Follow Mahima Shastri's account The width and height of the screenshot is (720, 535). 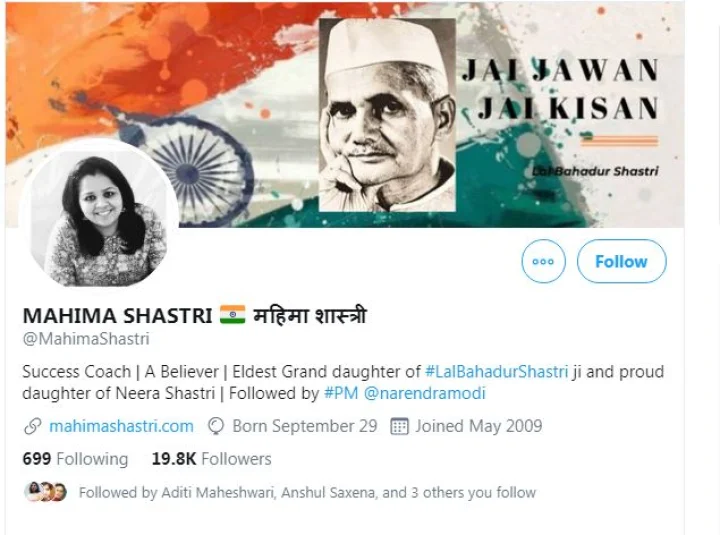click(x=621, y=261)
